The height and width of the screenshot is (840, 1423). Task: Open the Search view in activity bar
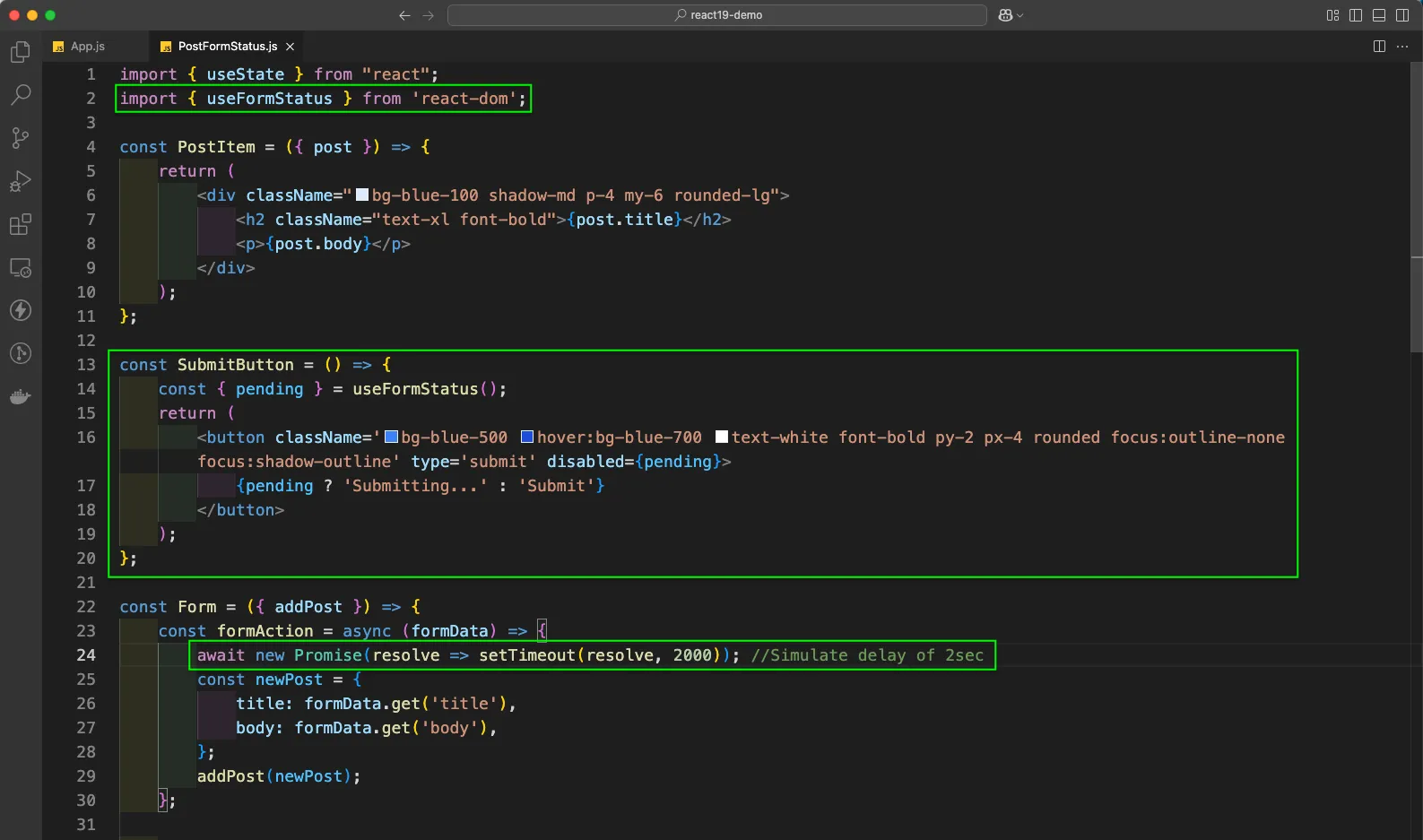[x=21, y=95]
